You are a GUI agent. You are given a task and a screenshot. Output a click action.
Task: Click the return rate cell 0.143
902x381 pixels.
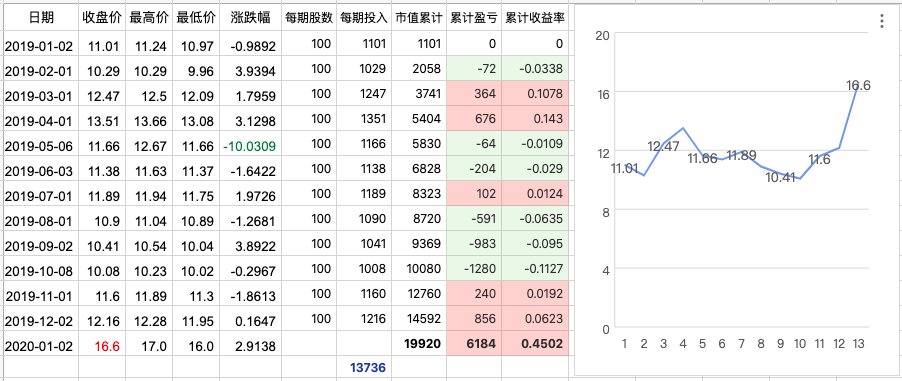point(535,119)
